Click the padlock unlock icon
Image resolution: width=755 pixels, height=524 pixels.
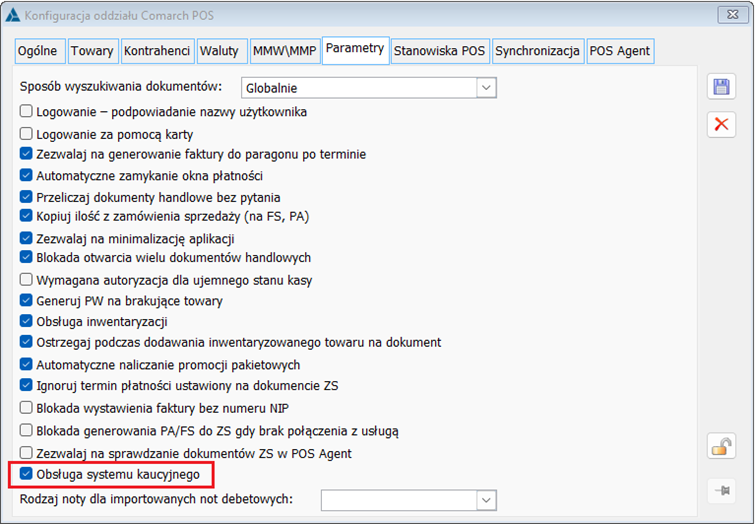[721, 447]
